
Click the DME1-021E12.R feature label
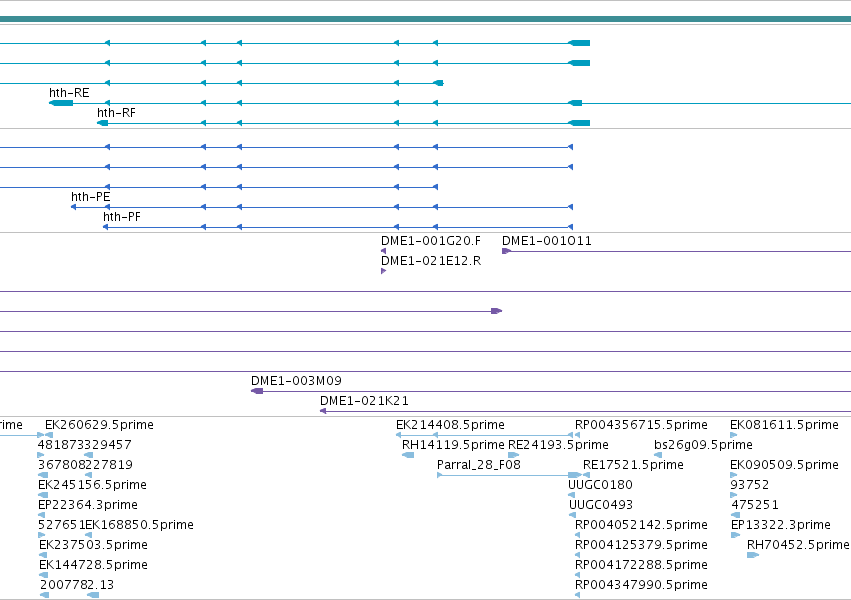[x=431, y=260]
